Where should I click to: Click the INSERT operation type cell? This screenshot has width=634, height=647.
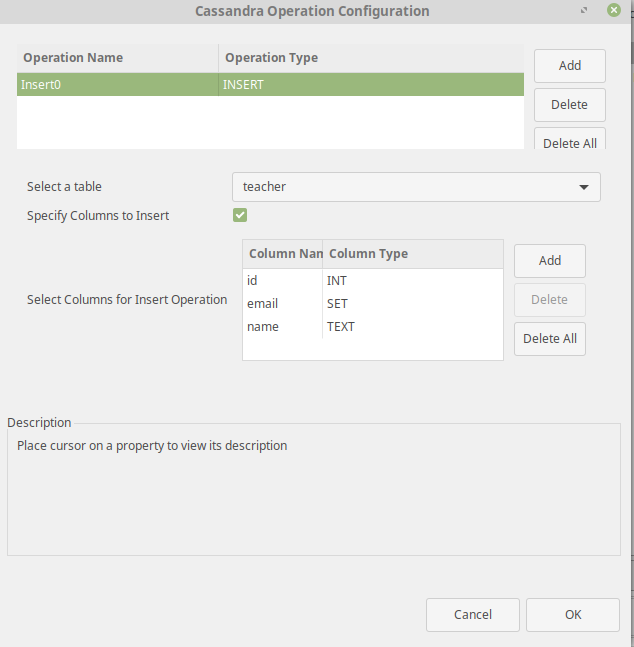[x=371, y=85]
